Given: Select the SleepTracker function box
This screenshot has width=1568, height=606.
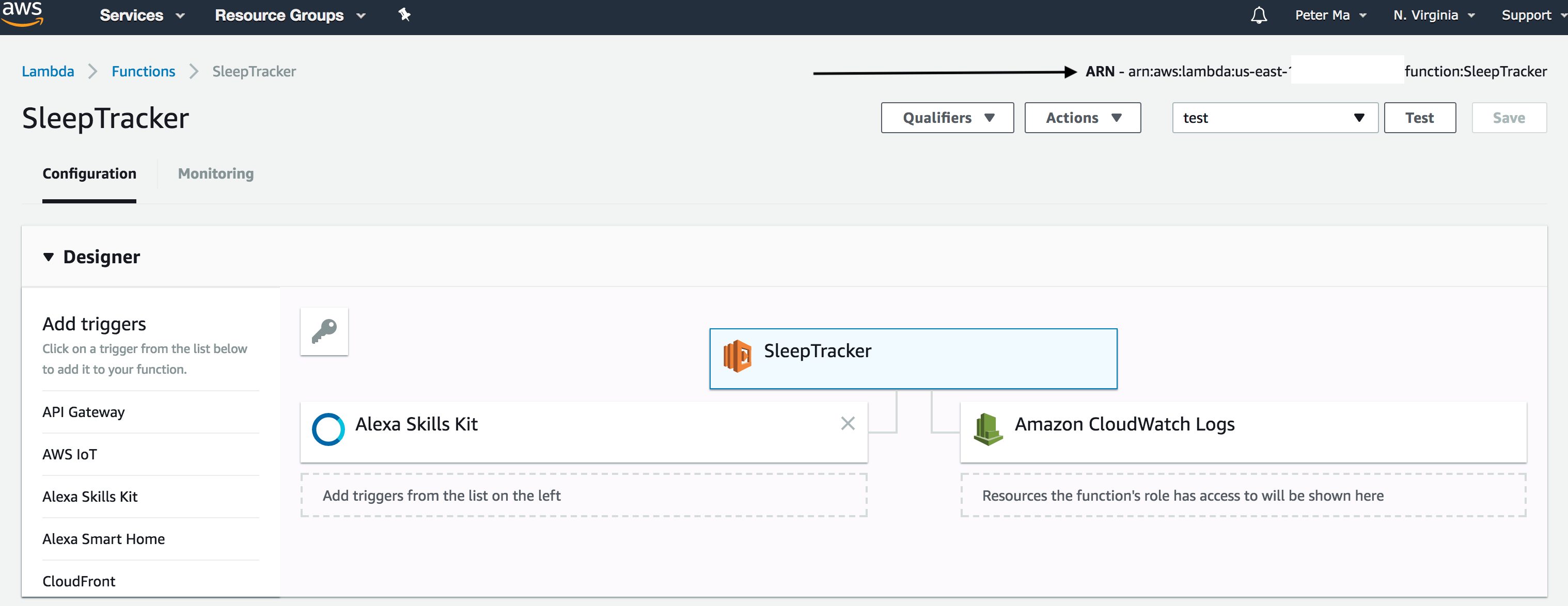Looking at the screenshot, I should click(x=913, y=359).
